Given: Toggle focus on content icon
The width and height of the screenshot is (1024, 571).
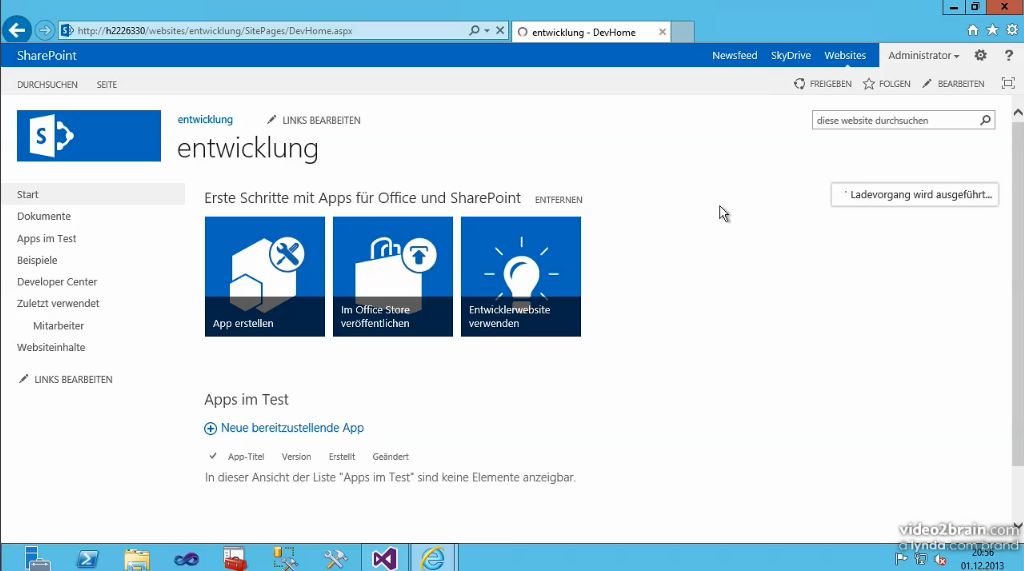Looking at the screenshot, I should click(x=1008, y=83).
